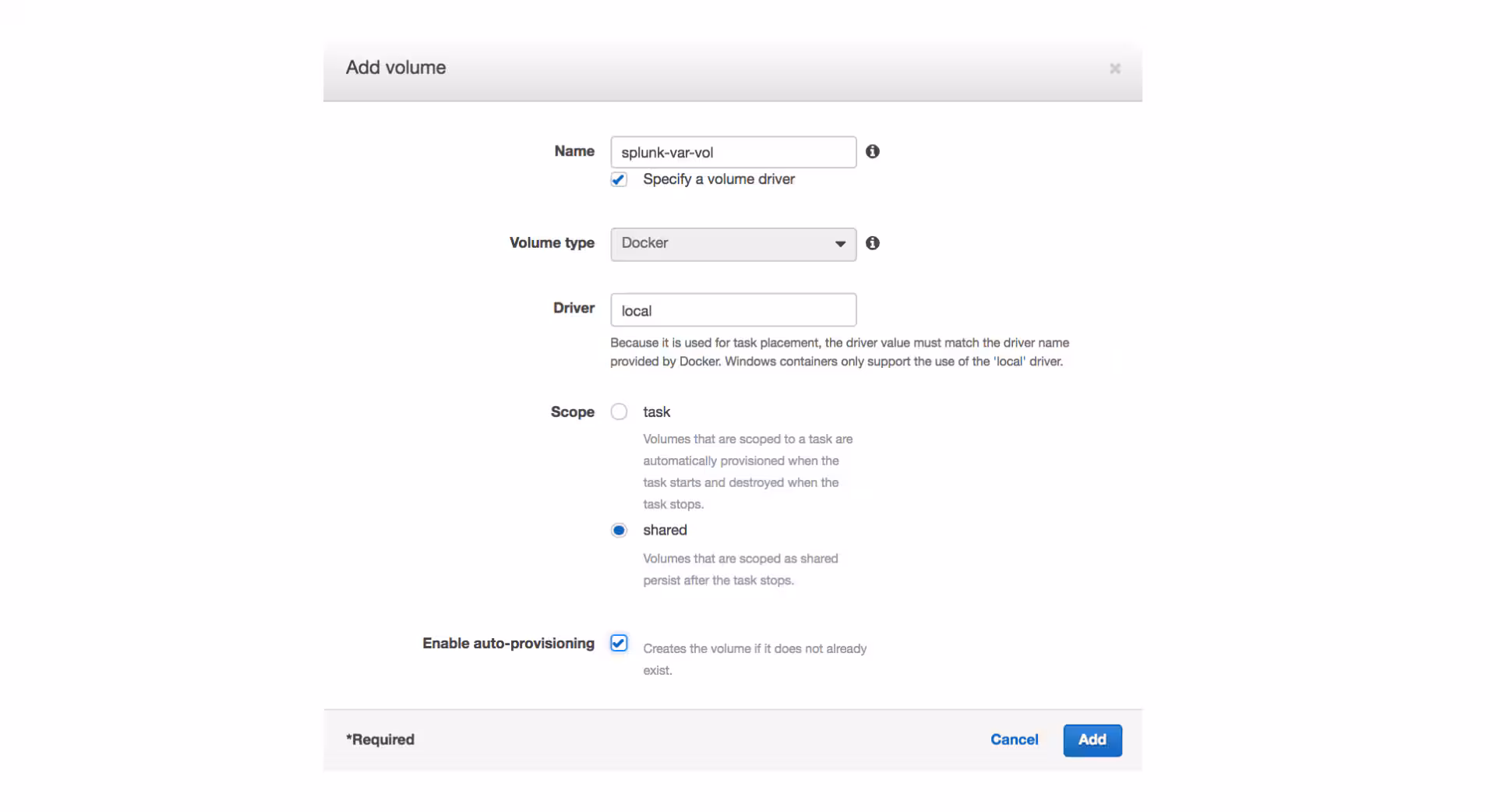Select the task scope radio button
The width and height of the screenshot is (1490, 812).
click(x=619, y=411)
